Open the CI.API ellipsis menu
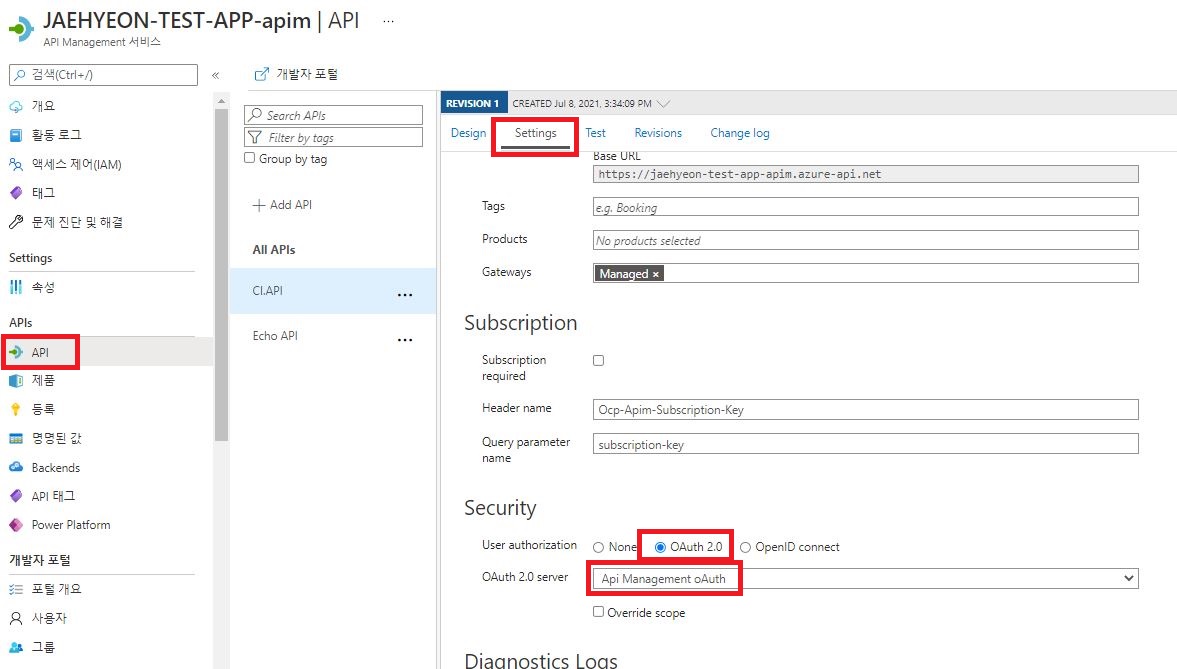The image size is (1177, 669). pos(405,295)
